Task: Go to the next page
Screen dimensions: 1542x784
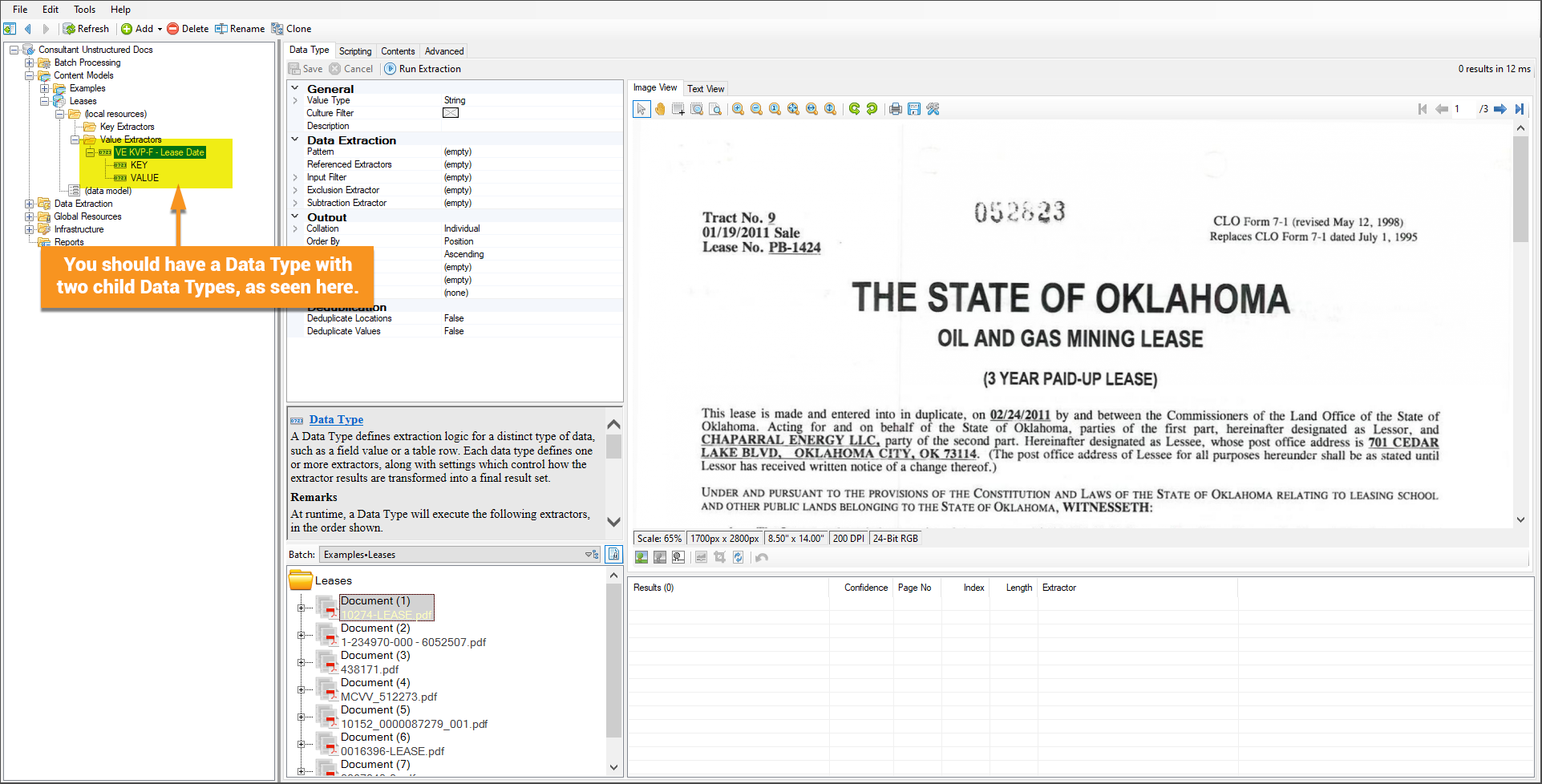Action: pos(1500,109)
